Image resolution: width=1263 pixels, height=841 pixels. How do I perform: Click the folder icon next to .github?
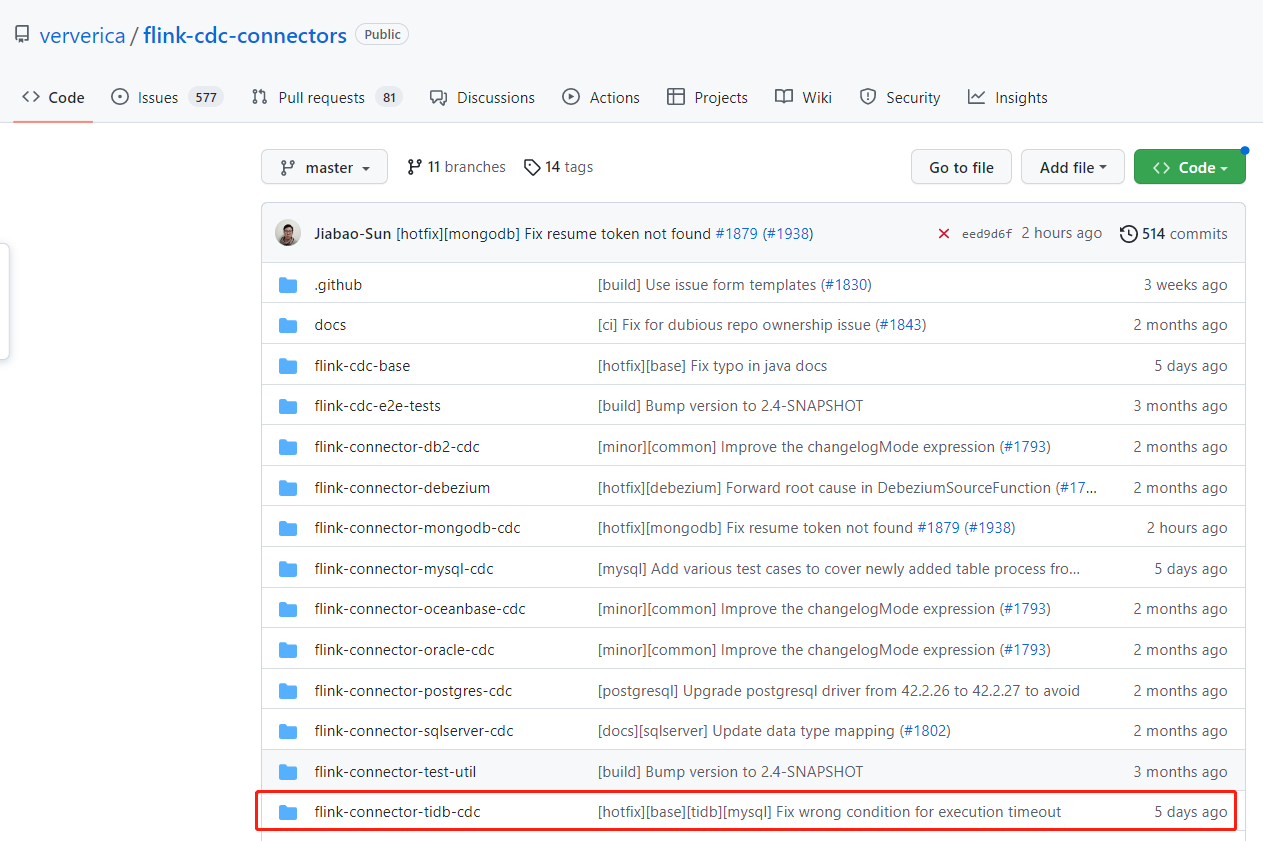coord(288,285)
